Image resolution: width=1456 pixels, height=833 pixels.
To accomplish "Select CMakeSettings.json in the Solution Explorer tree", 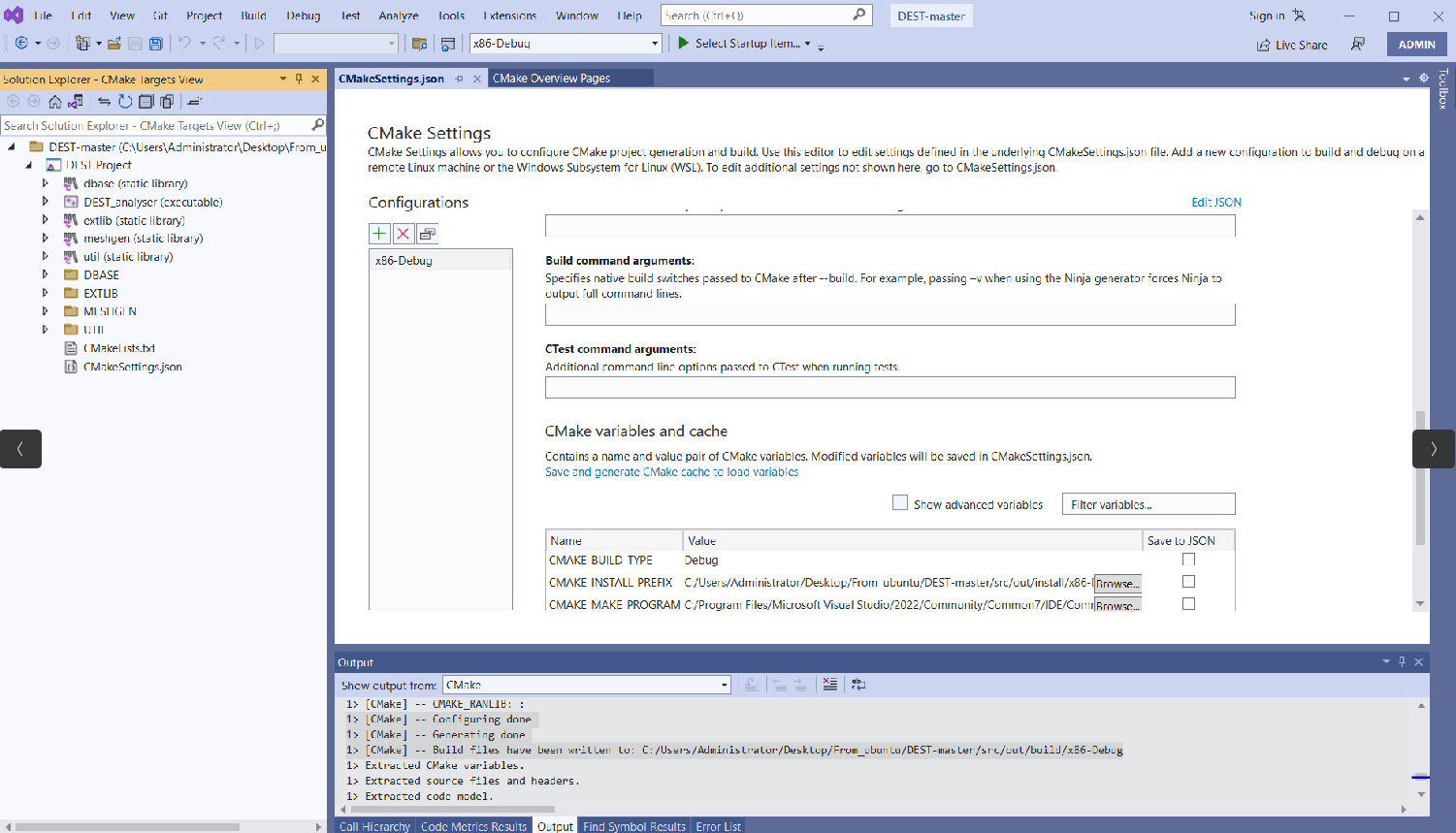I will [x=132, y=367].
